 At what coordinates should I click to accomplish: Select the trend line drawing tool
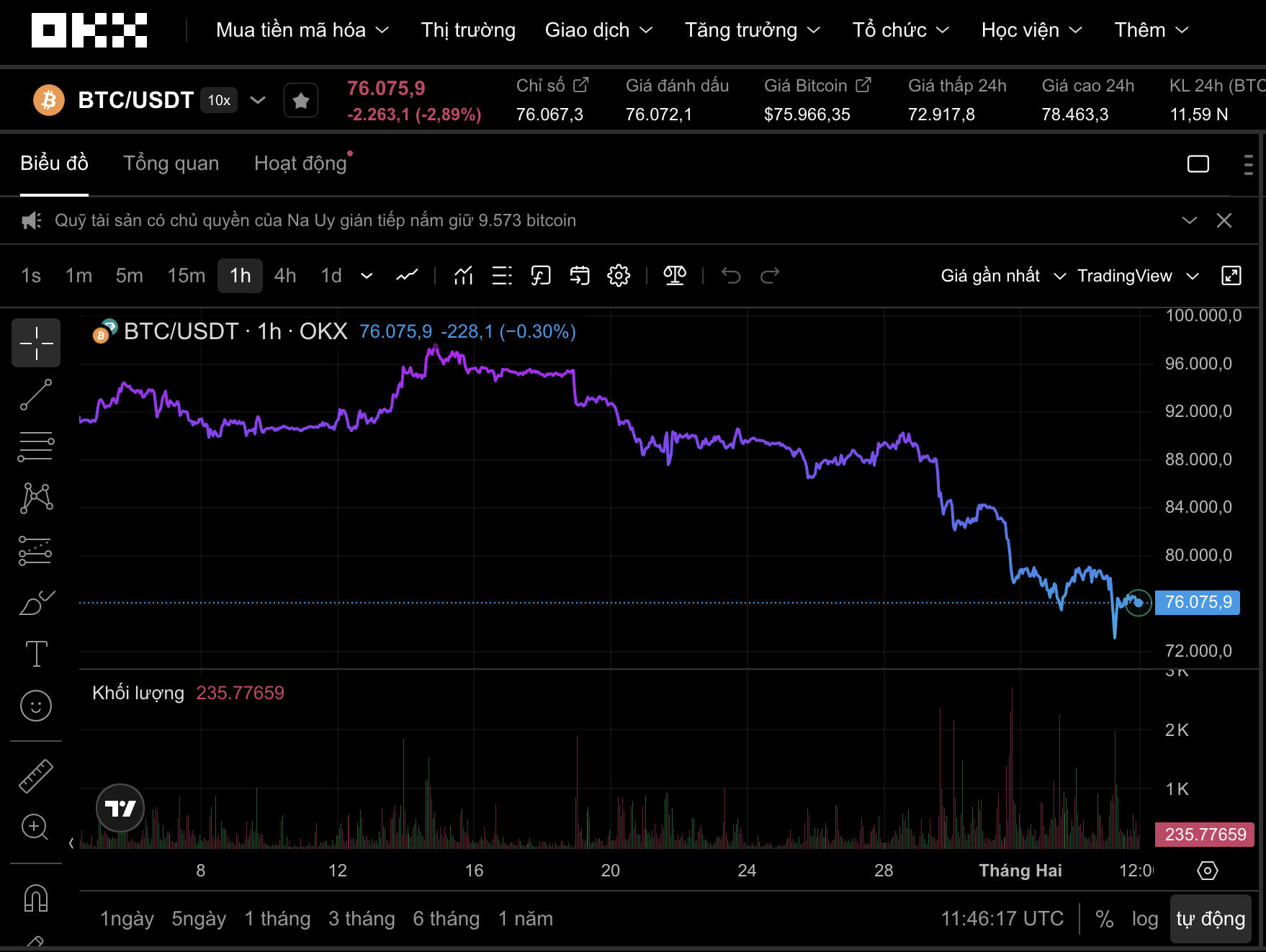click(36, 395)
